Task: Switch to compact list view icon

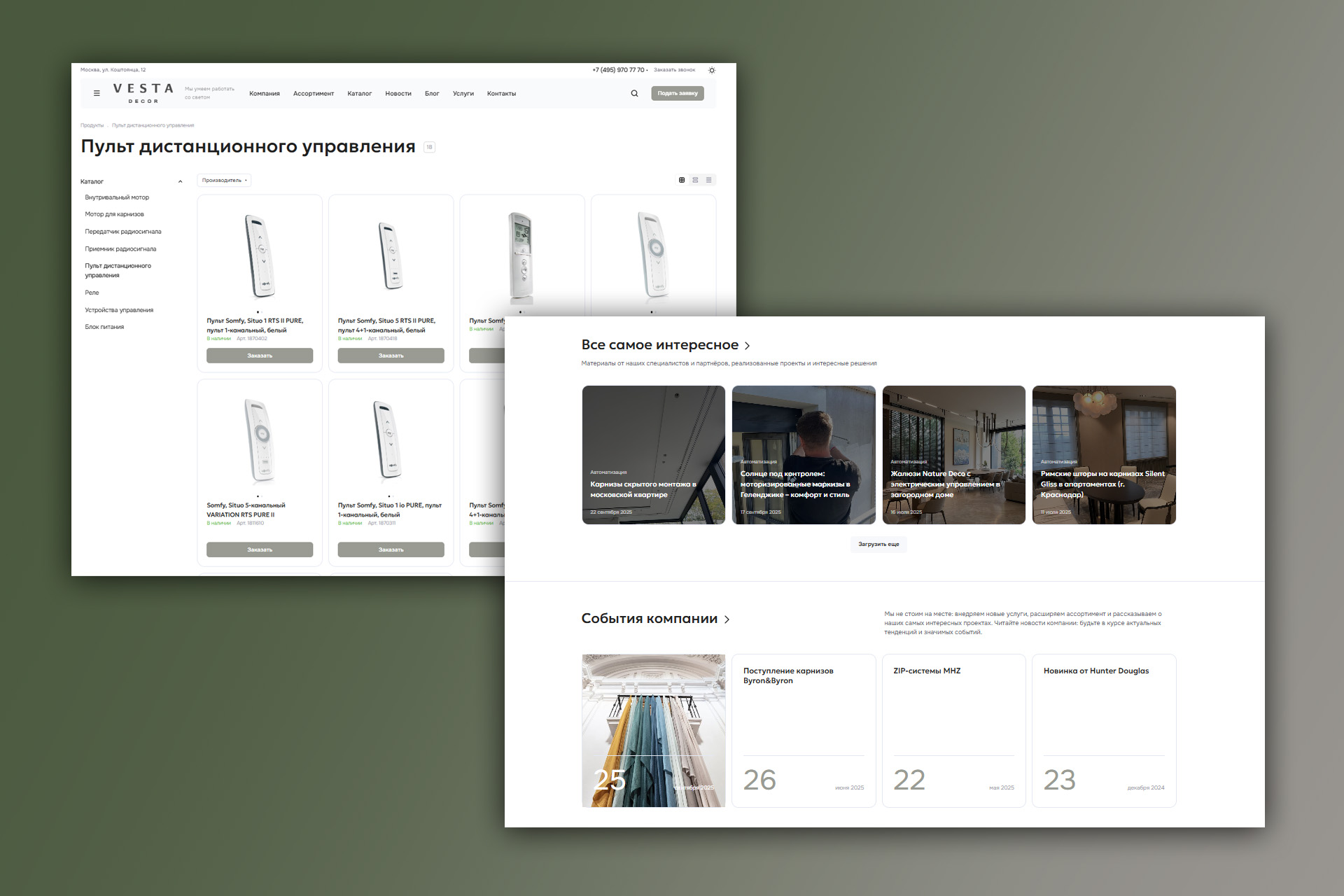Action: [708, 180]
